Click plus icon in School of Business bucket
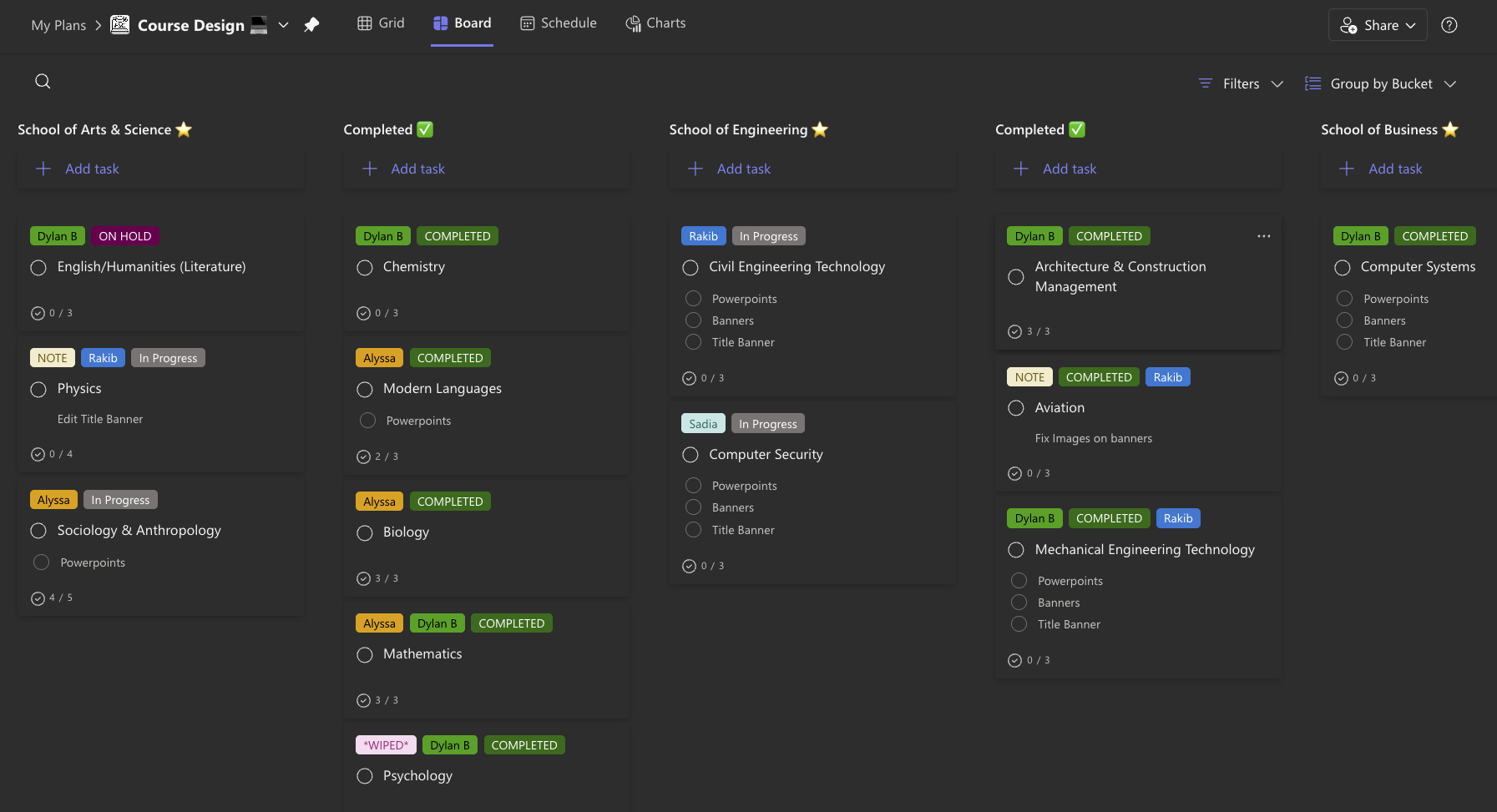 pos(1347,169)
